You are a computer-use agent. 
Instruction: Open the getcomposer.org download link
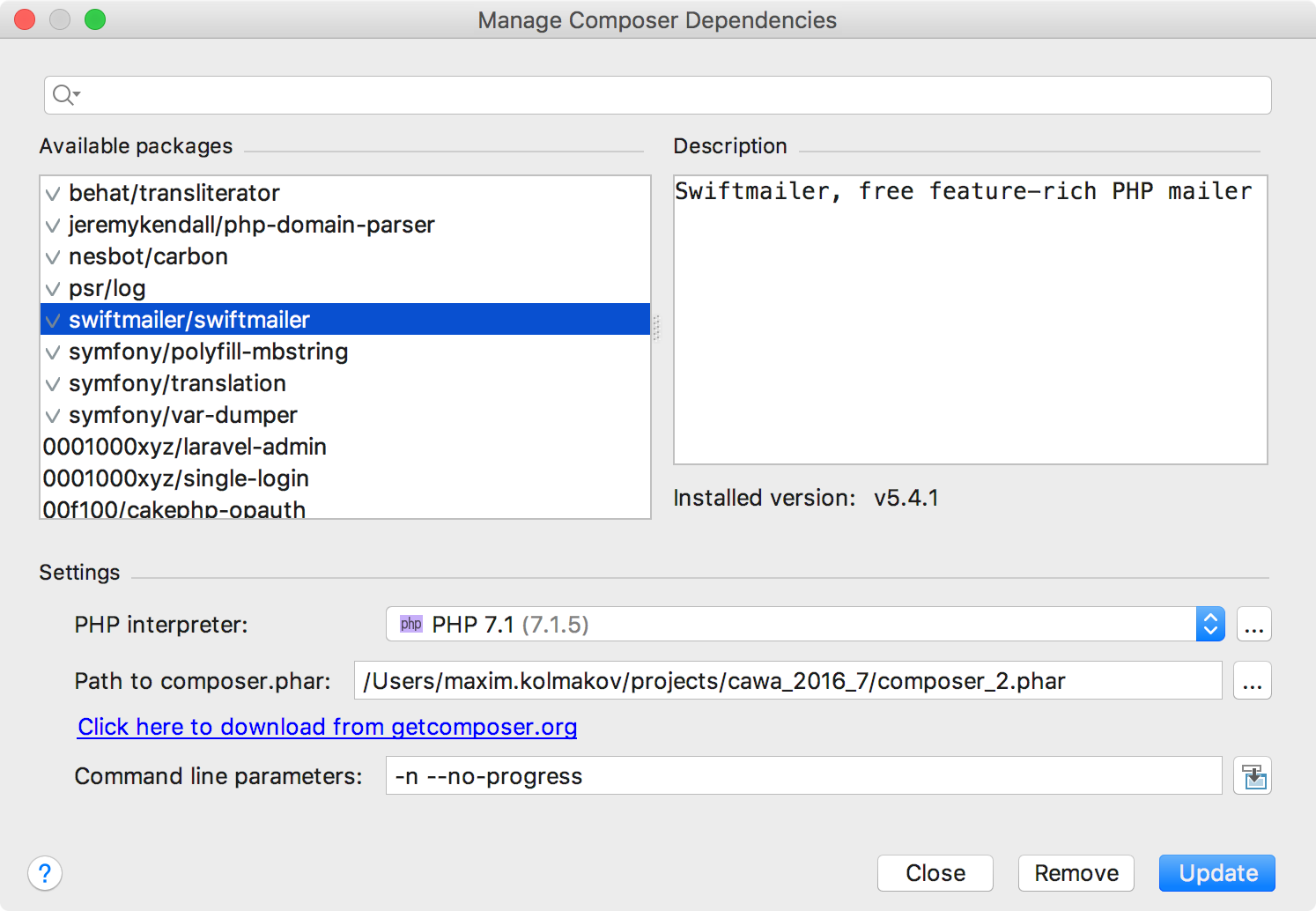click(328, 727)
